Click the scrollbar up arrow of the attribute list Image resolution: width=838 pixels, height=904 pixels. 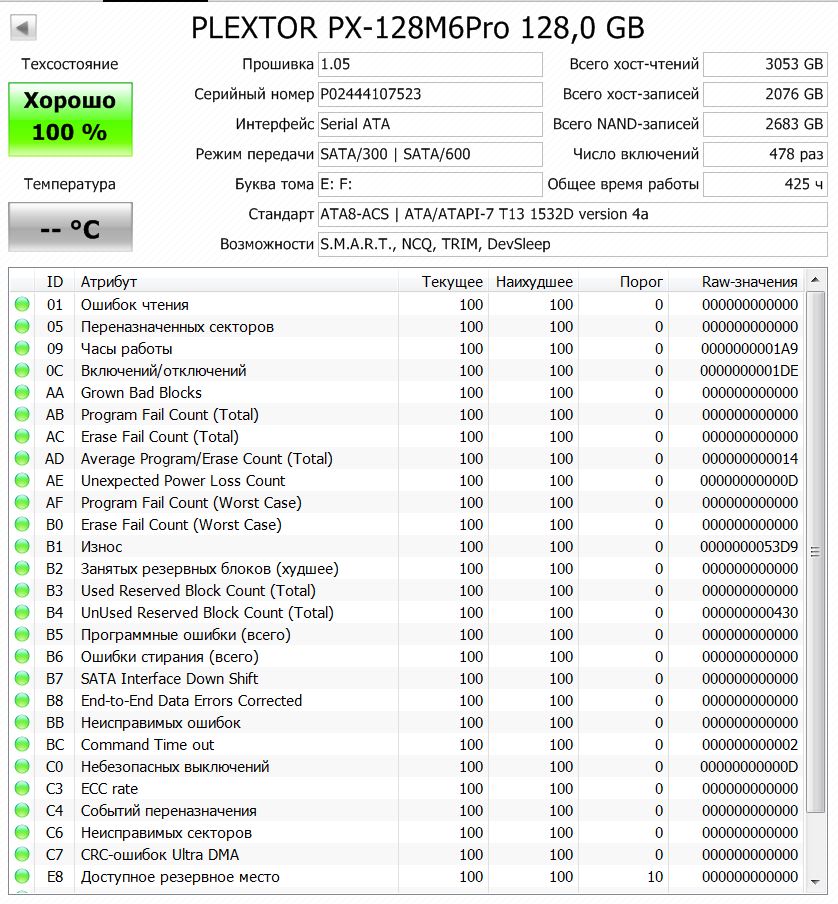click(815, 280)
